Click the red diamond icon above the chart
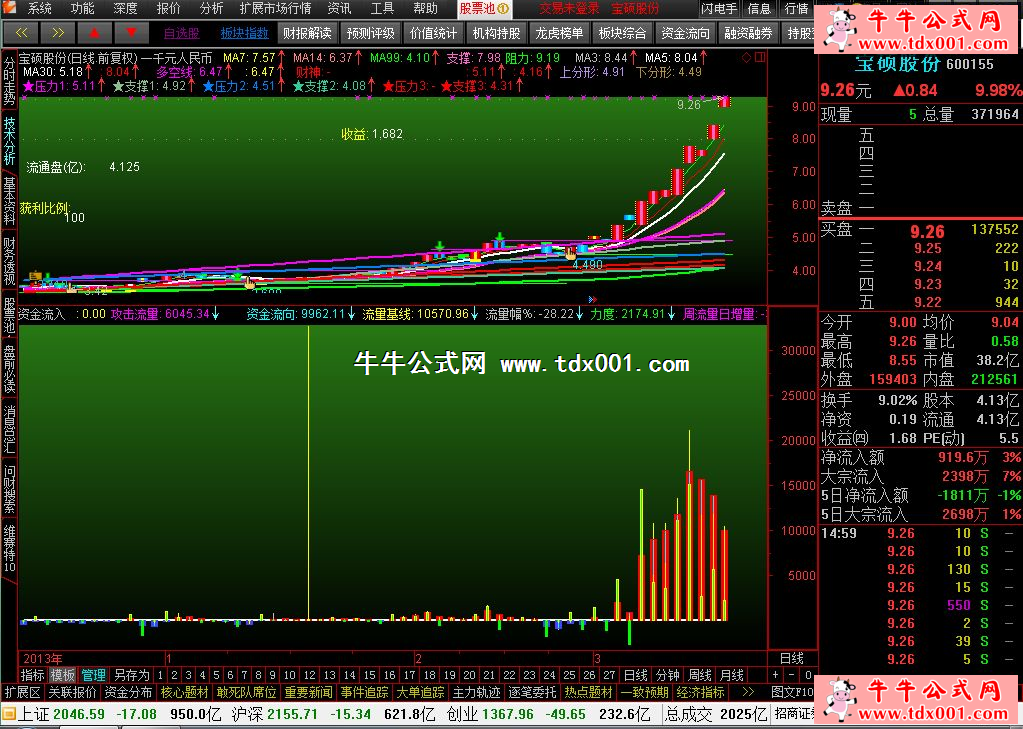The height and width of the screenshot is (729, 1023). coord(746,57)
